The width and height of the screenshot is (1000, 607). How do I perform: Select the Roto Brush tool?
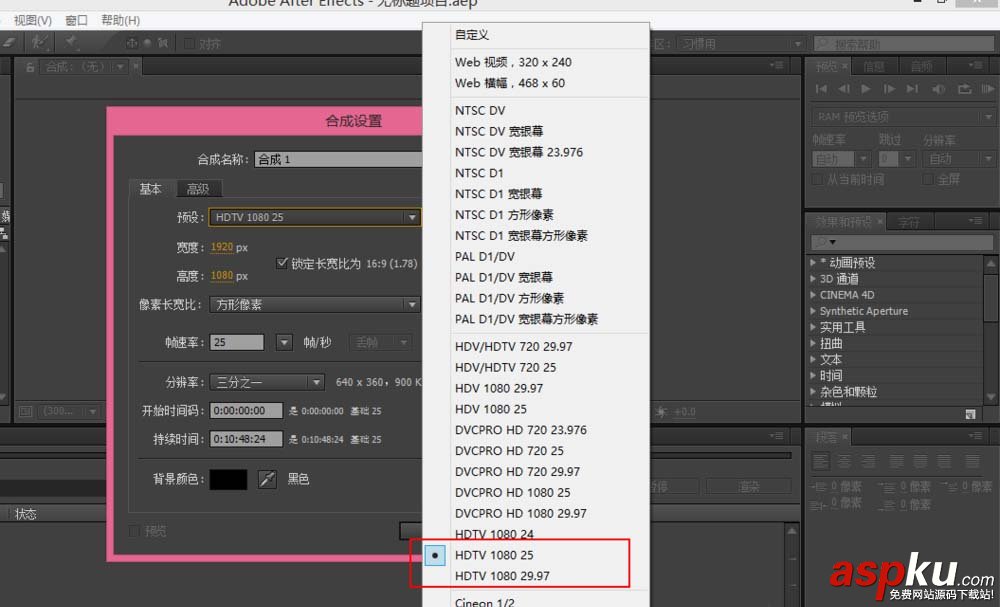tap(40, 43)
